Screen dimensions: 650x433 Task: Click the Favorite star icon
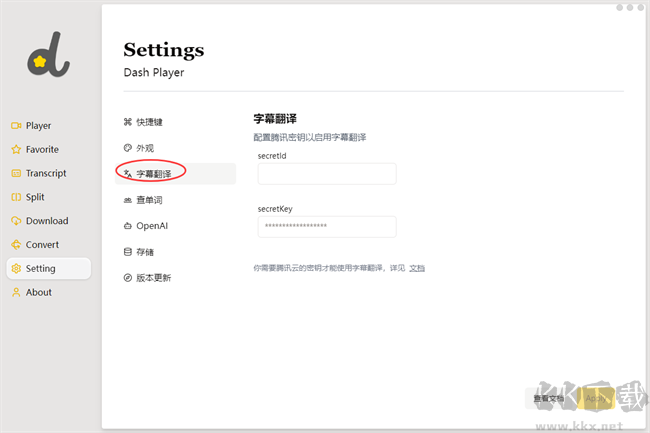coord(16,150)
